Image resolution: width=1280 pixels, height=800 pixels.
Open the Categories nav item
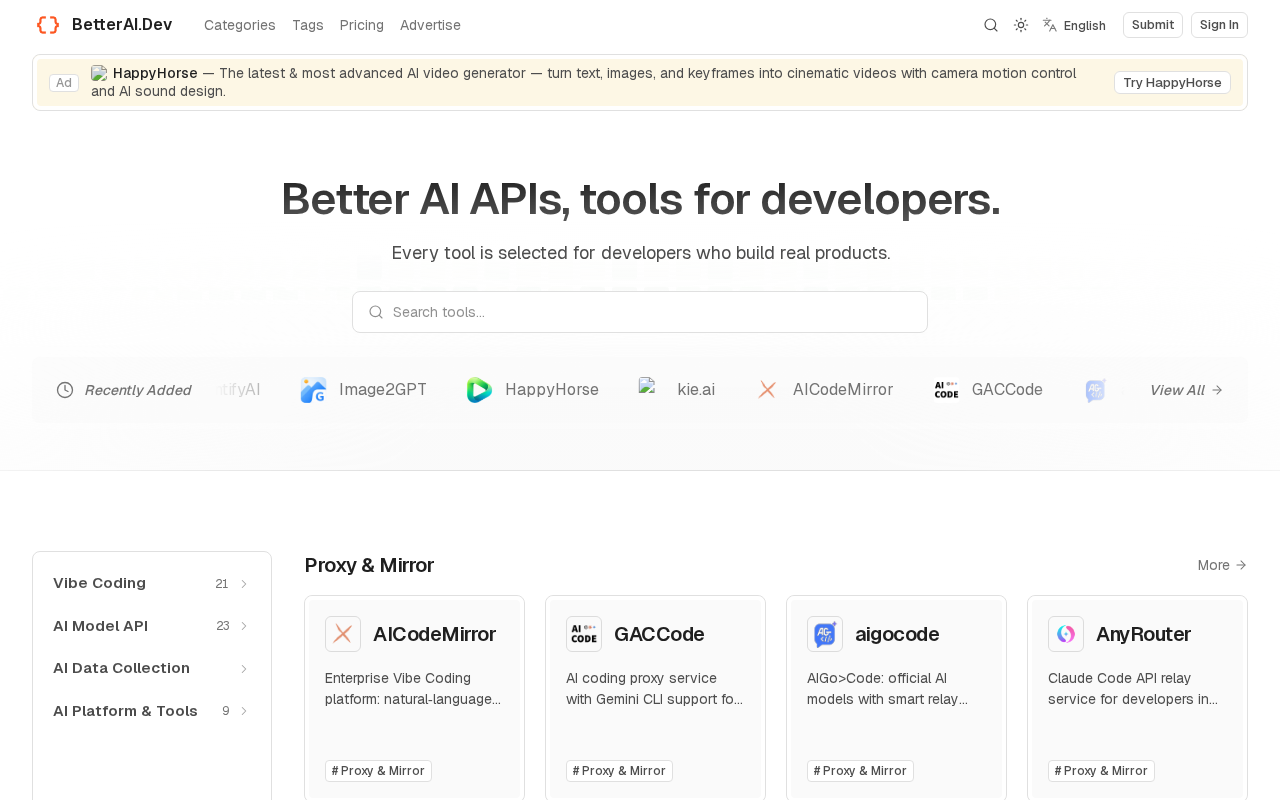(x=240, y=25)
